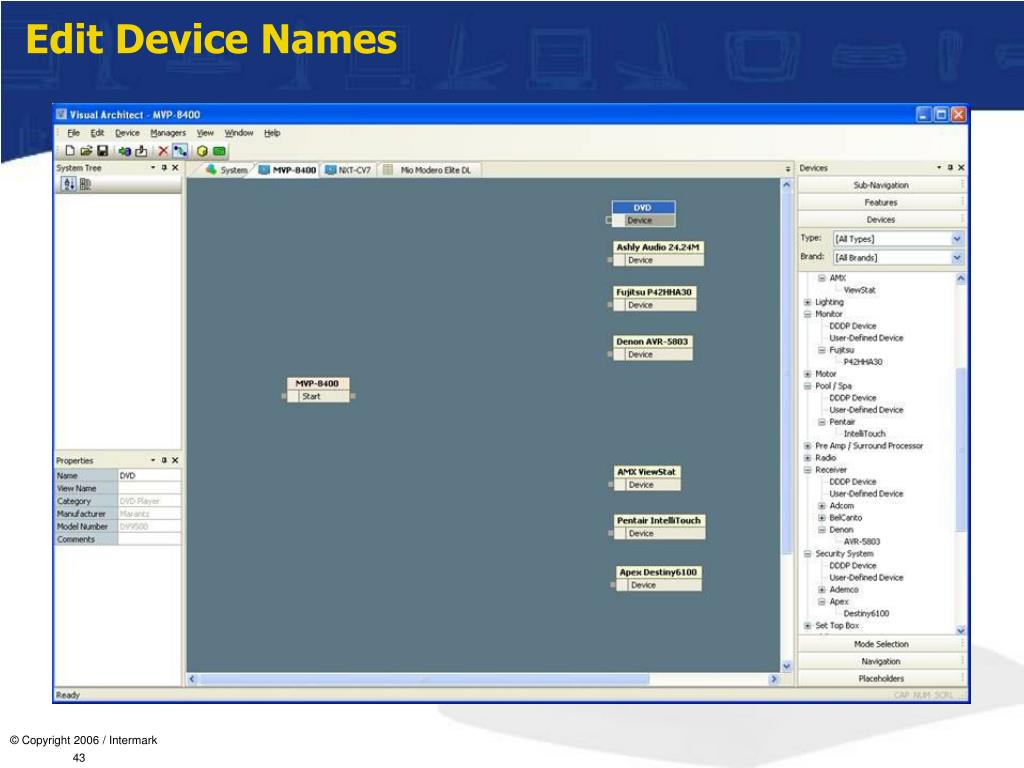
Task: Click the yellow hexagon toolbar icon
Action: (x=202, y=151)
